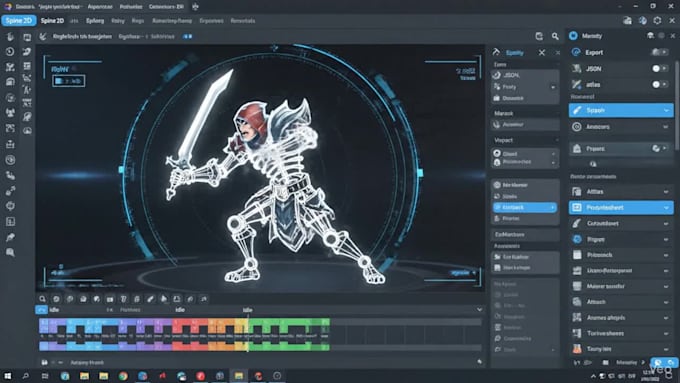This screenshot has width=680, height=383.
Task: Click the boxed label at the viewport top left
Action: (69, 81)
